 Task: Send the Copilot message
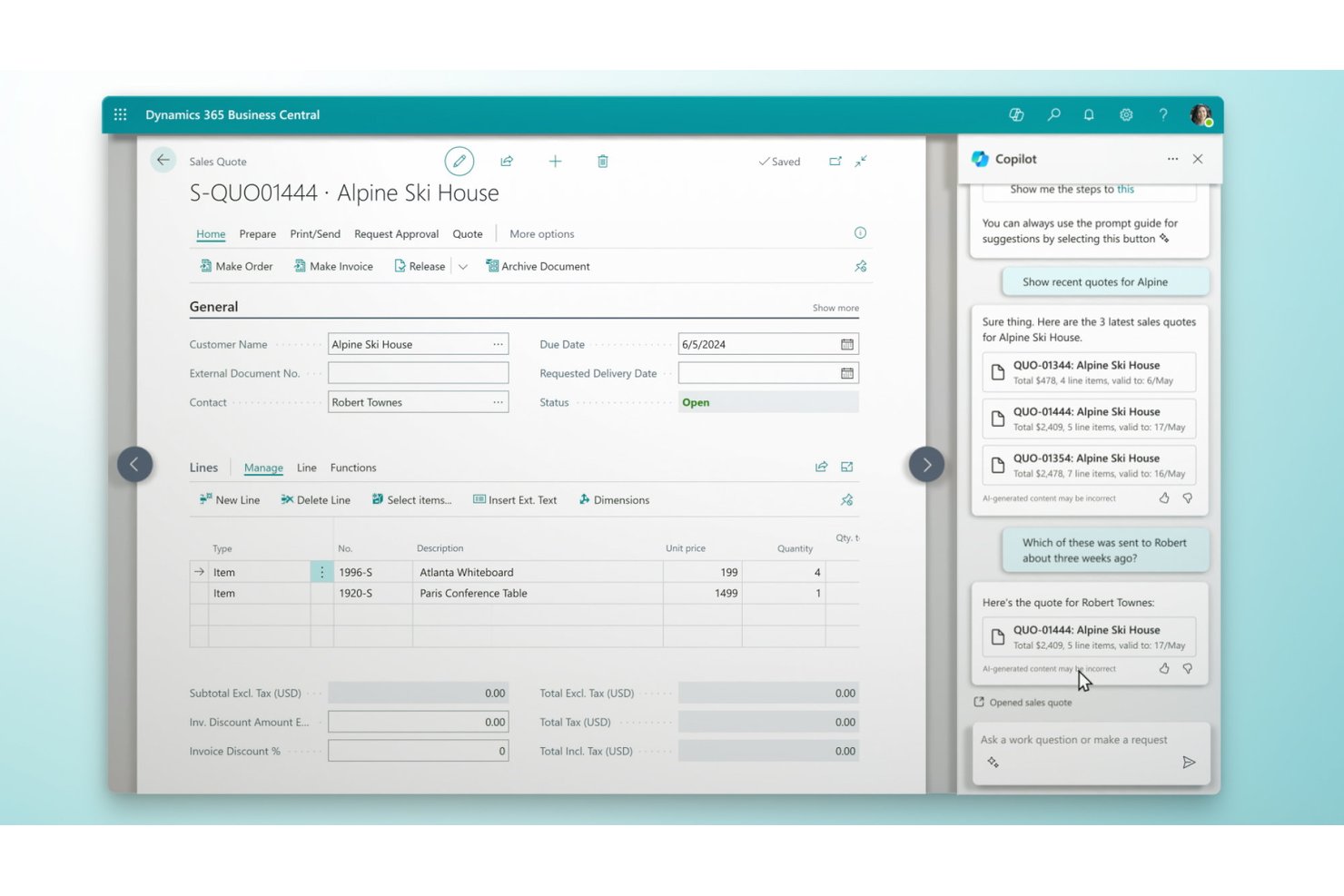pos(1189,763)
